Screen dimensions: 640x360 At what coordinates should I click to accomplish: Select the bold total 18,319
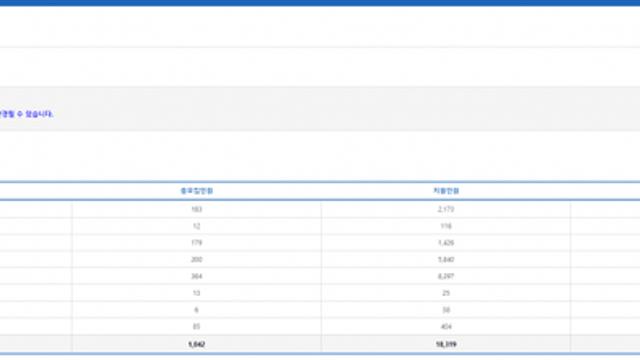(446, 344)
